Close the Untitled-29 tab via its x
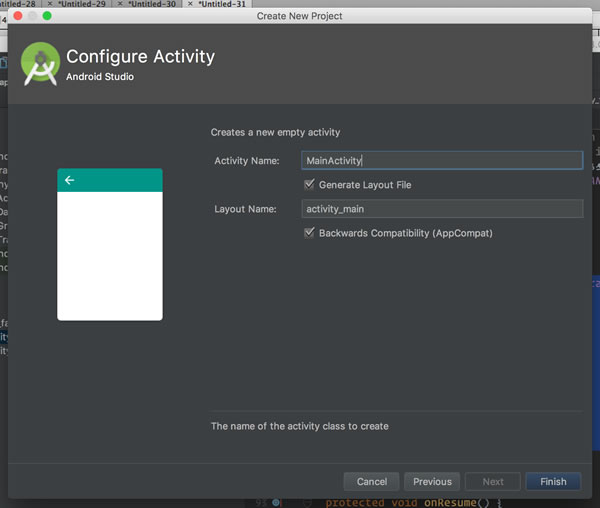Image resolution: width=600 pixels, height=508 pixels. [50, 4]
